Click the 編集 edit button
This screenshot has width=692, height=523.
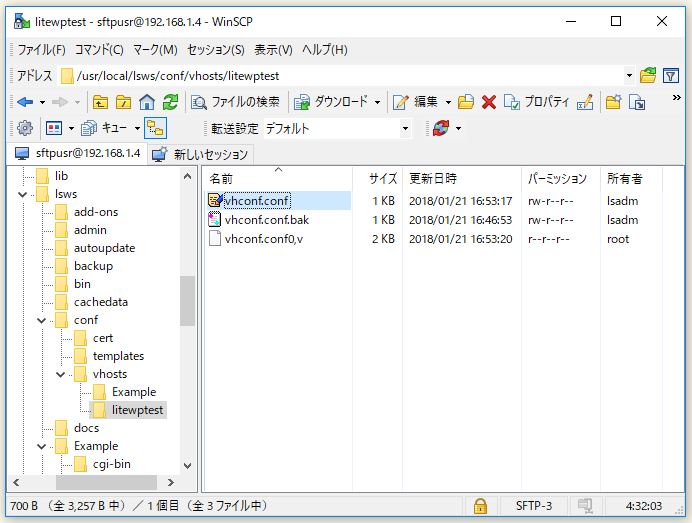coord(415,102)
